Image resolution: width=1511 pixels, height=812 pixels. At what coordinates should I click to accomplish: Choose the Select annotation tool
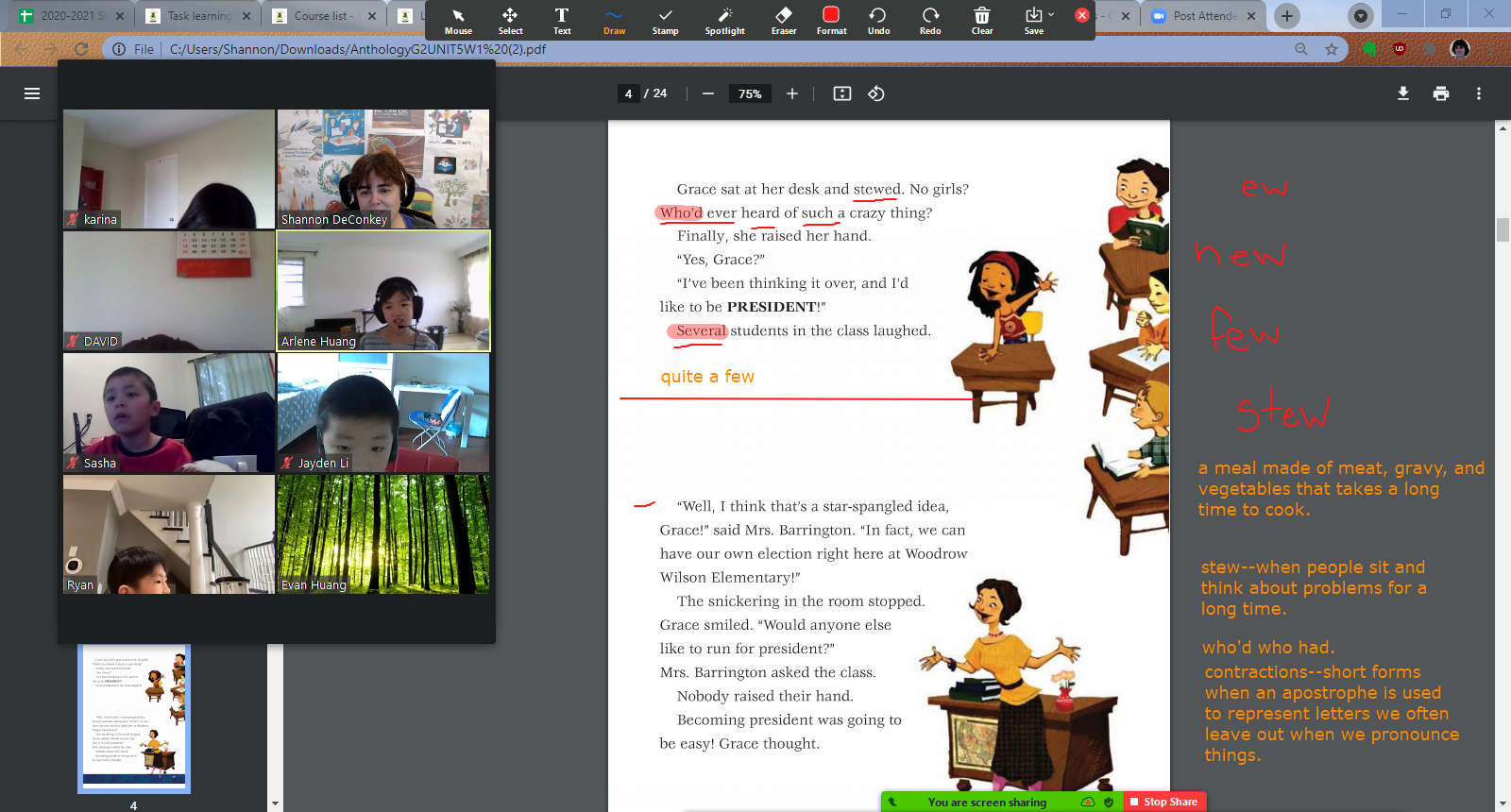pos(510,21)
